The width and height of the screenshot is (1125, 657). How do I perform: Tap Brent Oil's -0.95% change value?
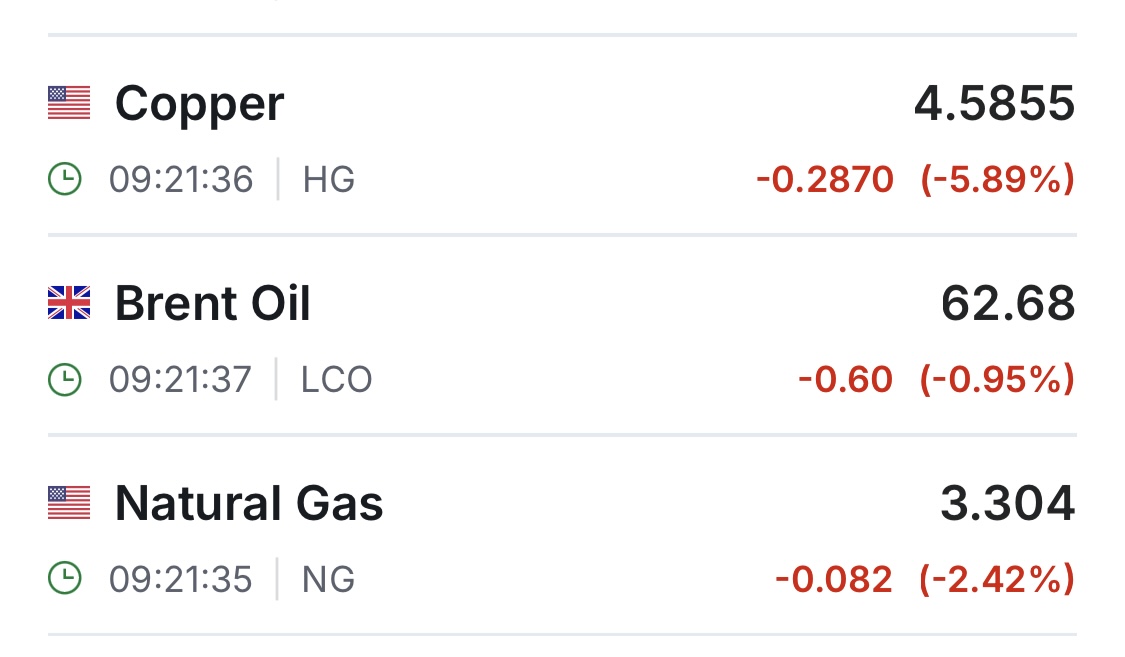coord(997,379)
